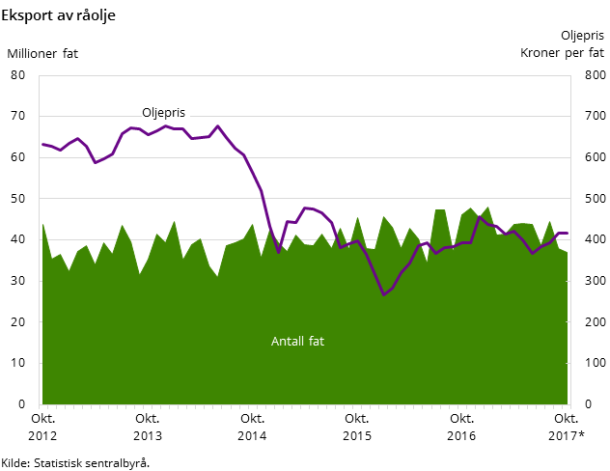The image size is (610, 471).
Task: Click the lowest dip of the purple line
Action: coord(383,295)
